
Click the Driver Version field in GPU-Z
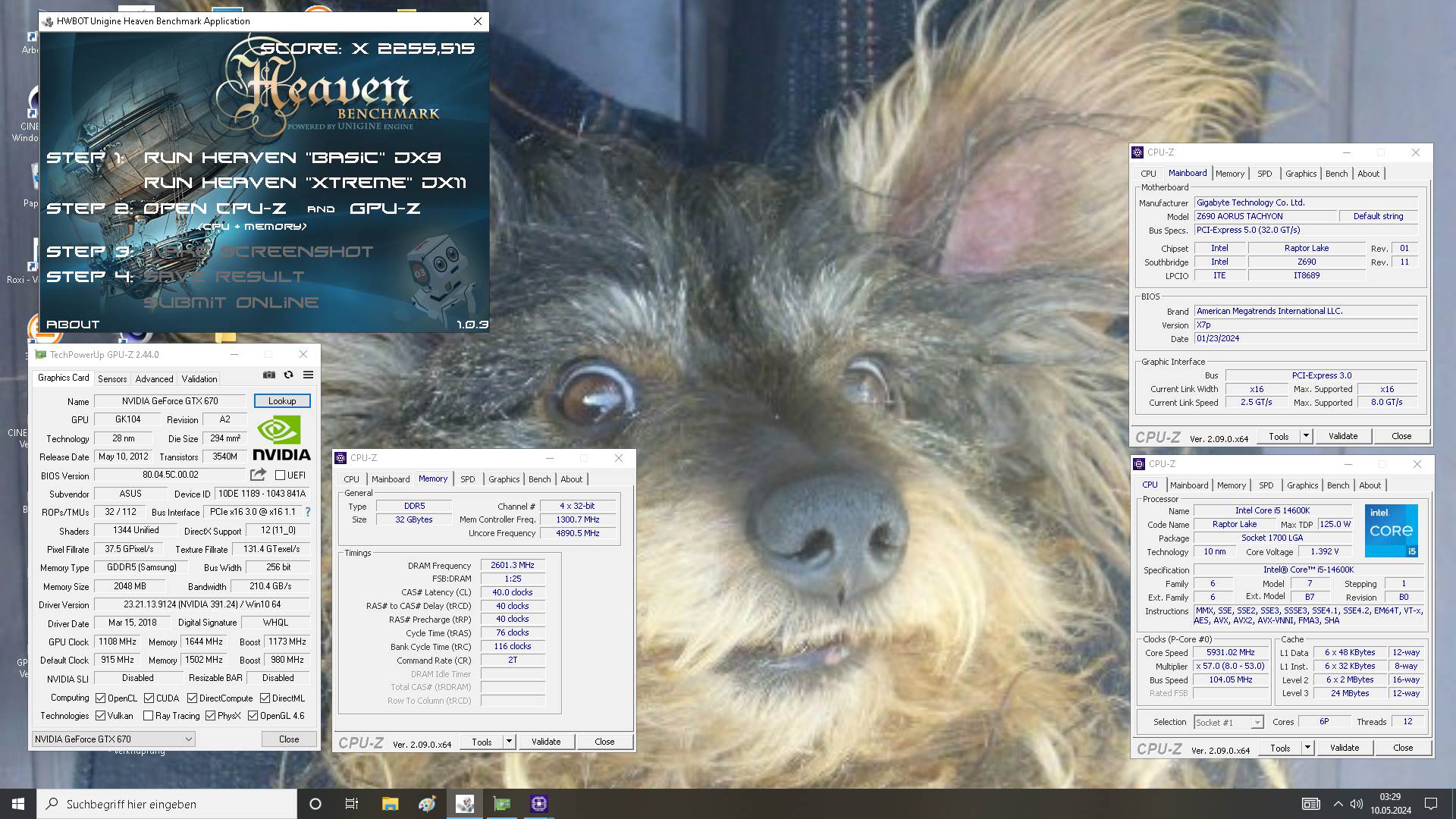pos(202,604)
